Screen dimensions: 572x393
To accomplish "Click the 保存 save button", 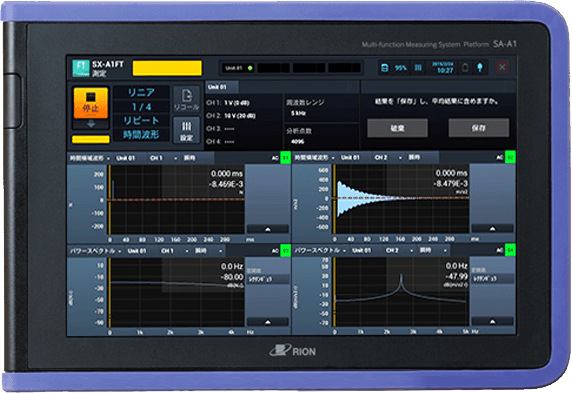I will point(479,128).
